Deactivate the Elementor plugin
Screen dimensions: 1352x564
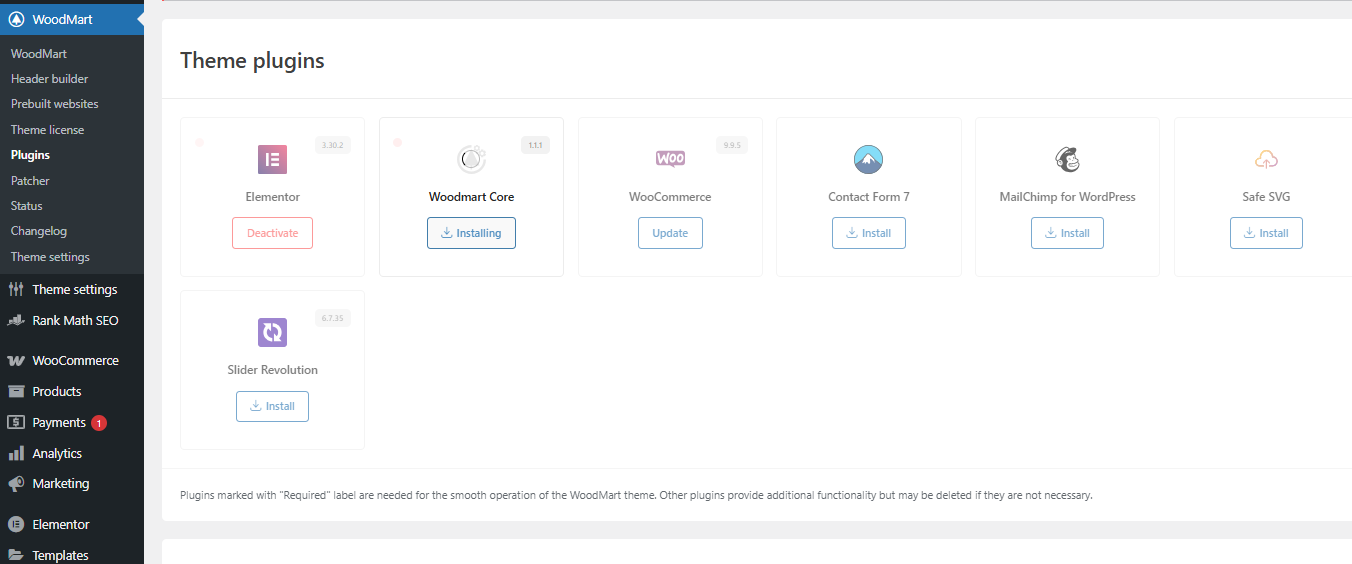(272, 233)
